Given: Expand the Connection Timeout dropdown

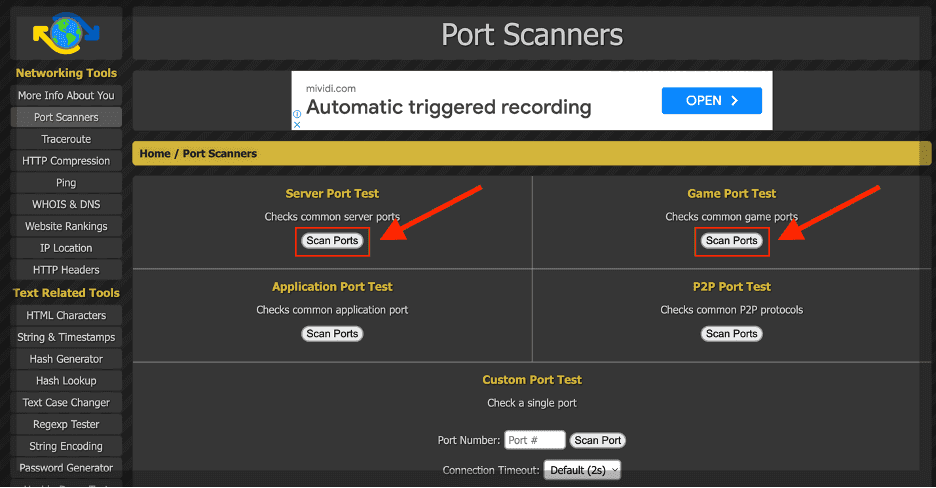Looking at the screenshot, I should (582, 470).
